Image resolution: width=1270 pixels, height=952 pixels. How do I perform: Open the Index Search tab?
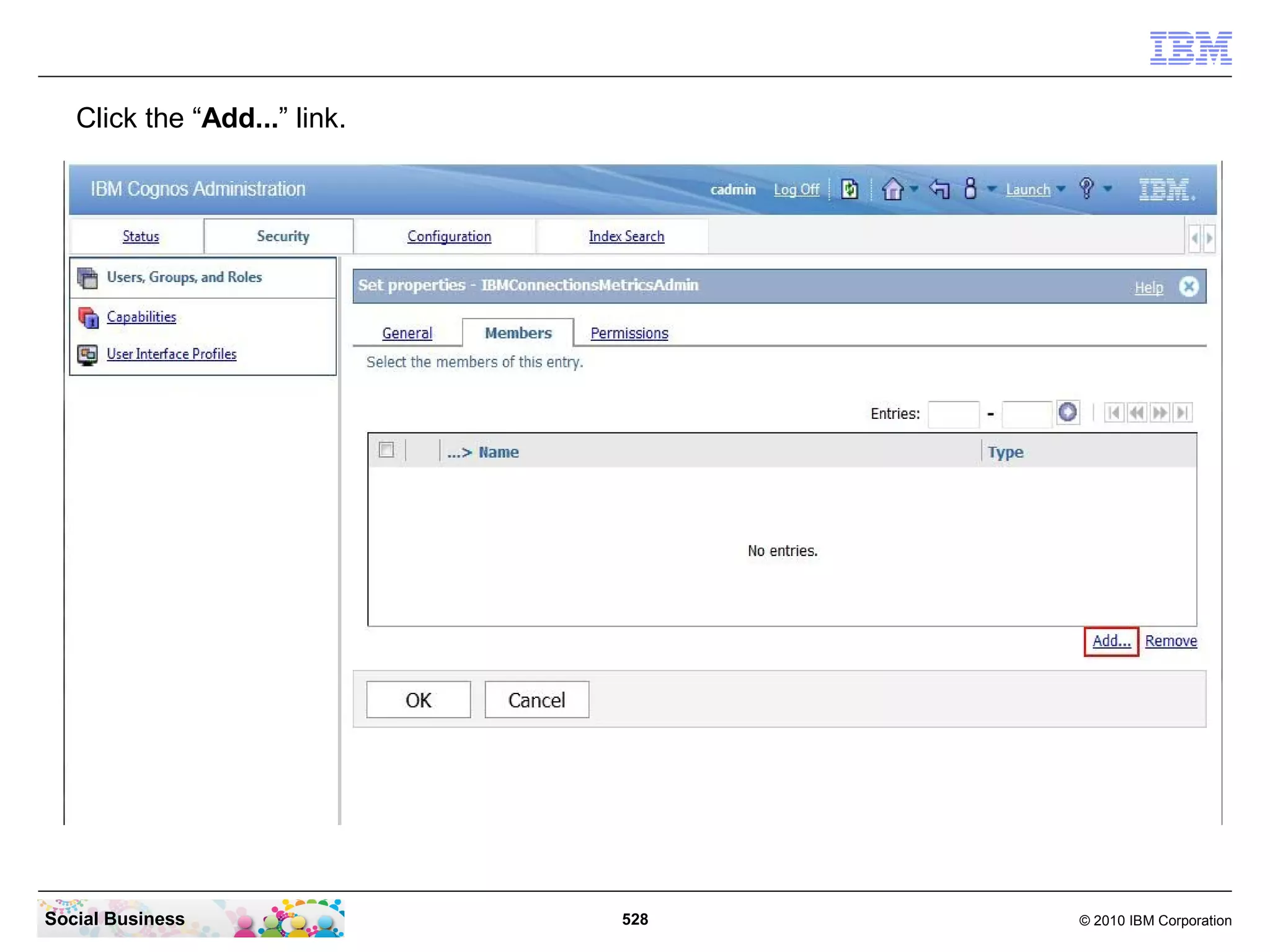click(x=626, y=236)
